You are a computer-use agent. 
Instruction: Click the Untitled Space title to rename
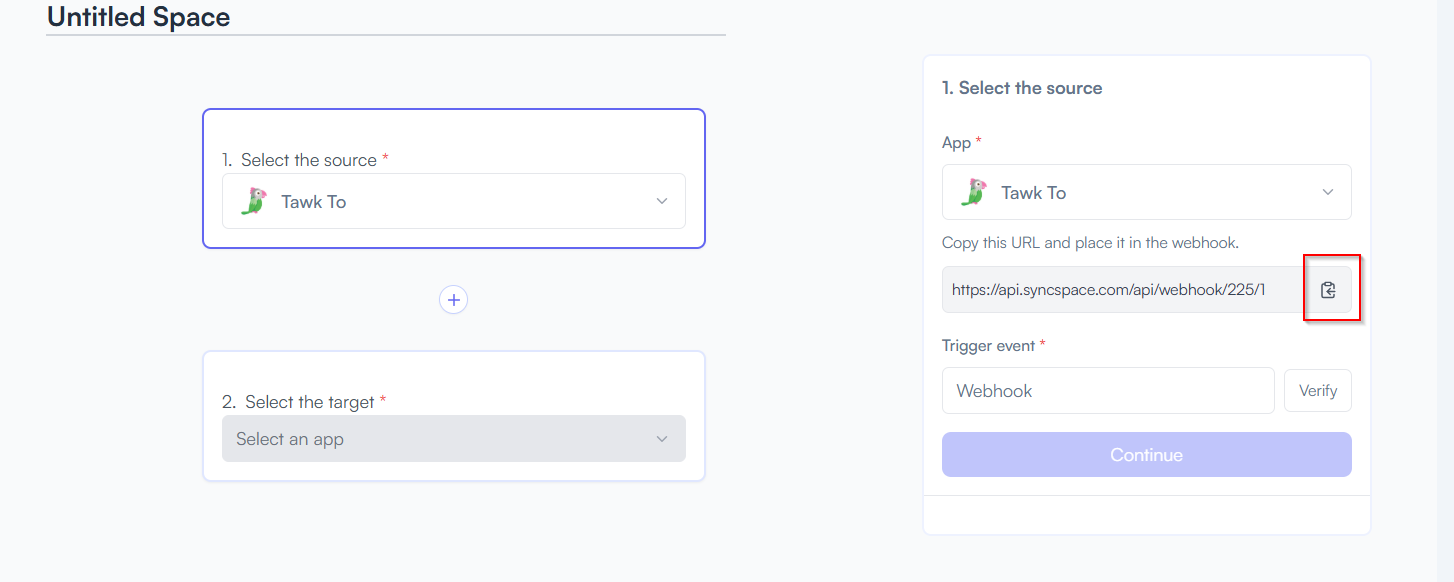click(139, 17)
